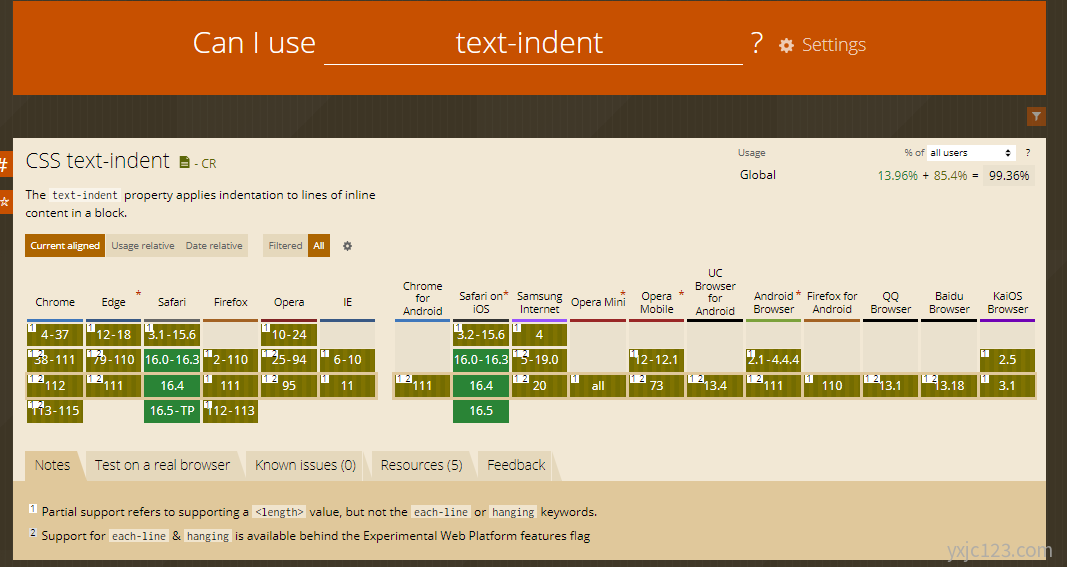Click Chrome versions 113-115 cell
The width and height of the screenshot is (1067, 567).
[55, 410]
